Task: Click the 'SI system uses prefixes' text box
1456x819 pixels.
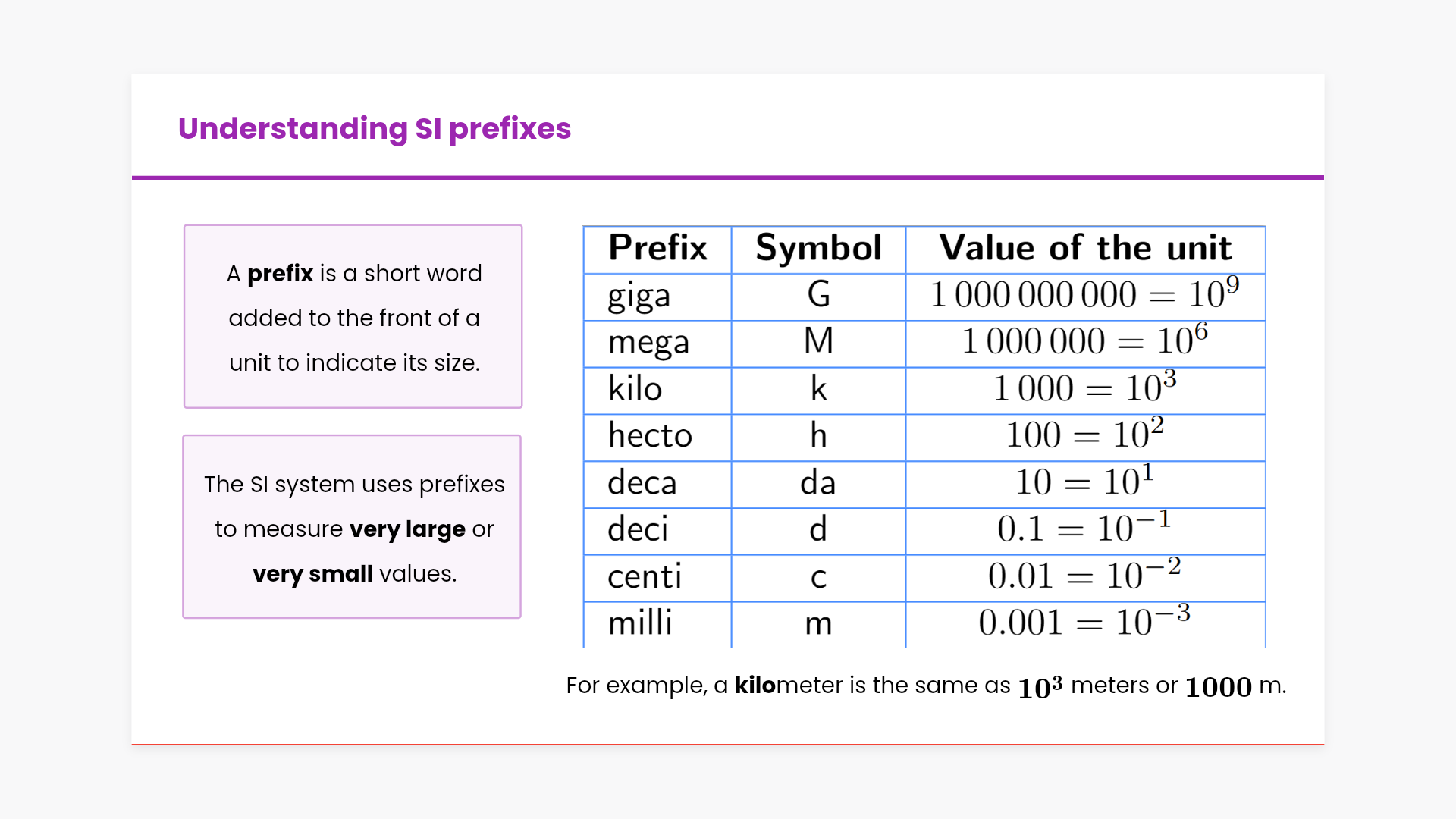Action: point(353,528)
